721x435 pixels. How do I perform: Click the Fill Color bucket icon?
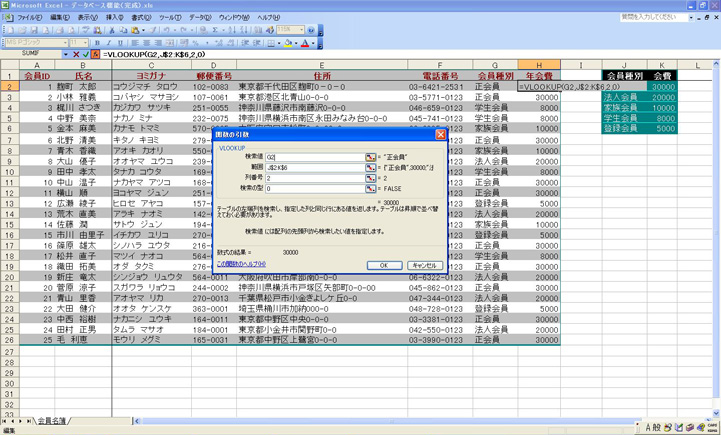(288, 43)
